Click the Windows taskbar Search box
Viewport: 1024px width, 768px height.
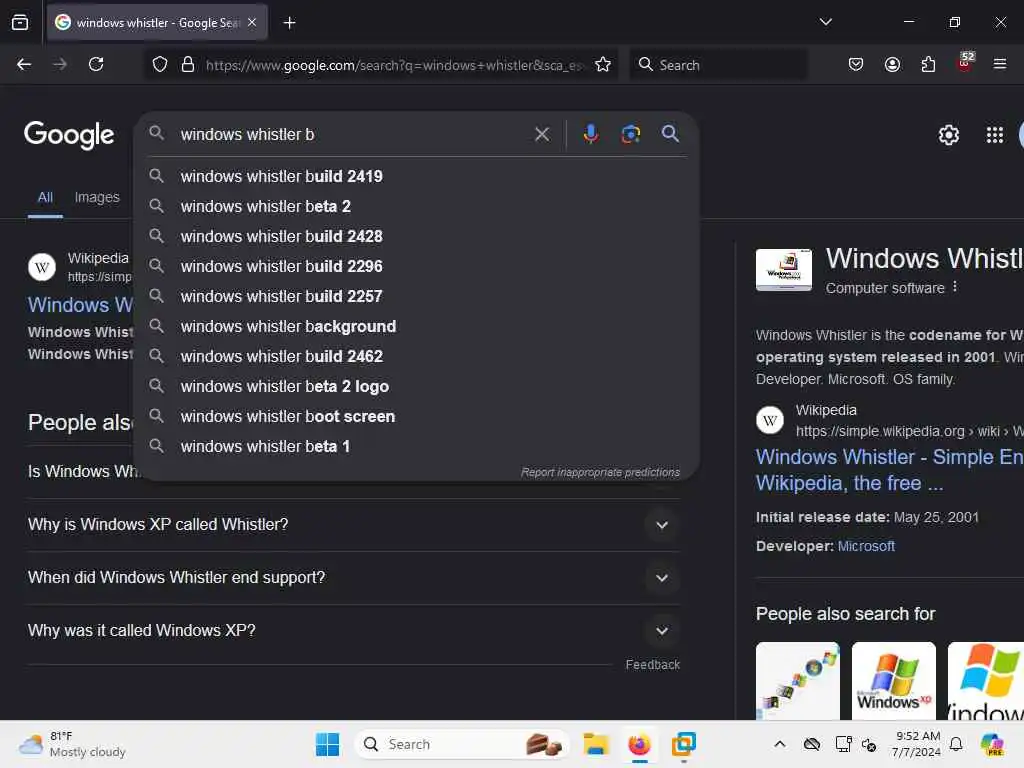(x=461, y=744)
